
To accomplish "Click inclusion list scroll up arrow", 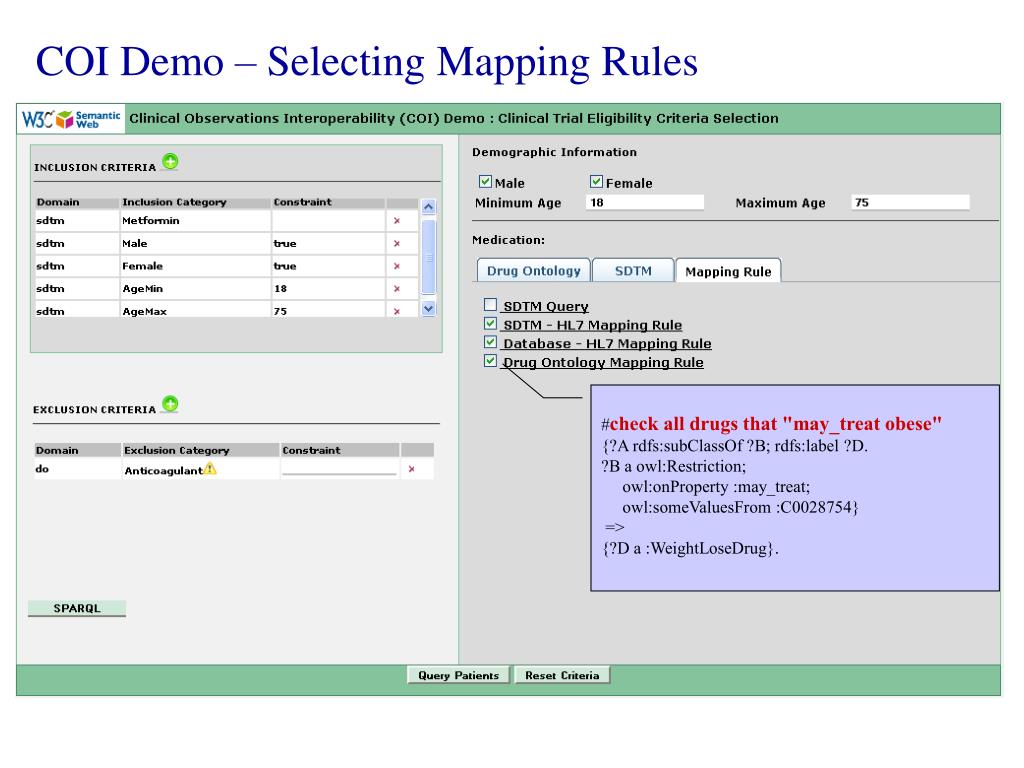I will (x=428, y=207).
